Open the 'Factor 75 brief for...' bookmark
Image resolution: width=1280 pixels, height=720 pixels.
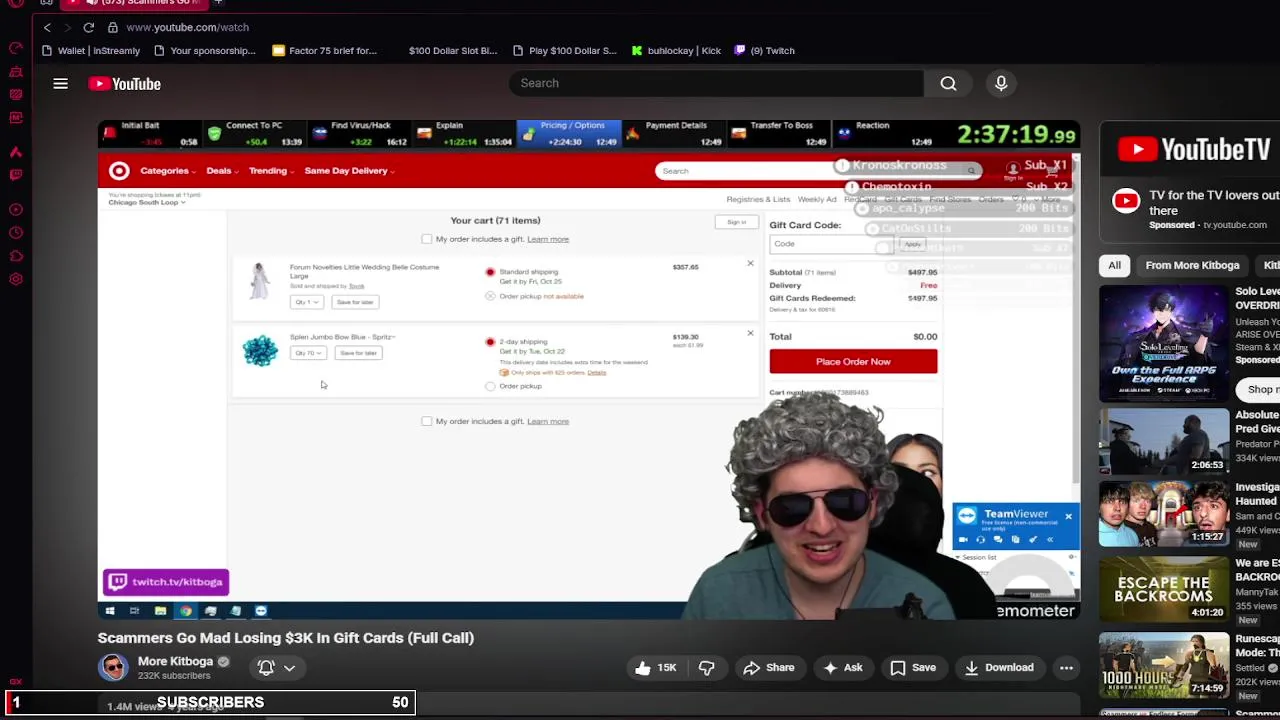tap(324, 51)
